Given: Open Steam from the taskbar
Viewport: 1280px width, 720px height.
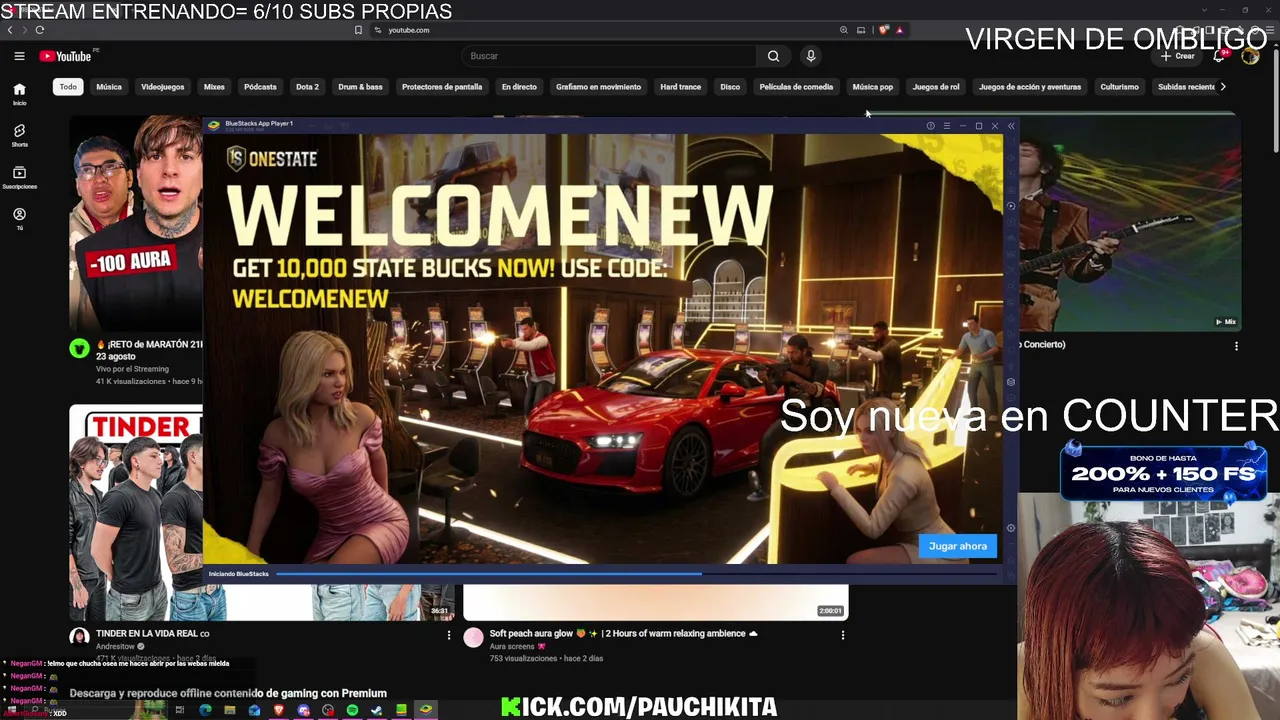Looking at the screenshot, I should (377, 710).
